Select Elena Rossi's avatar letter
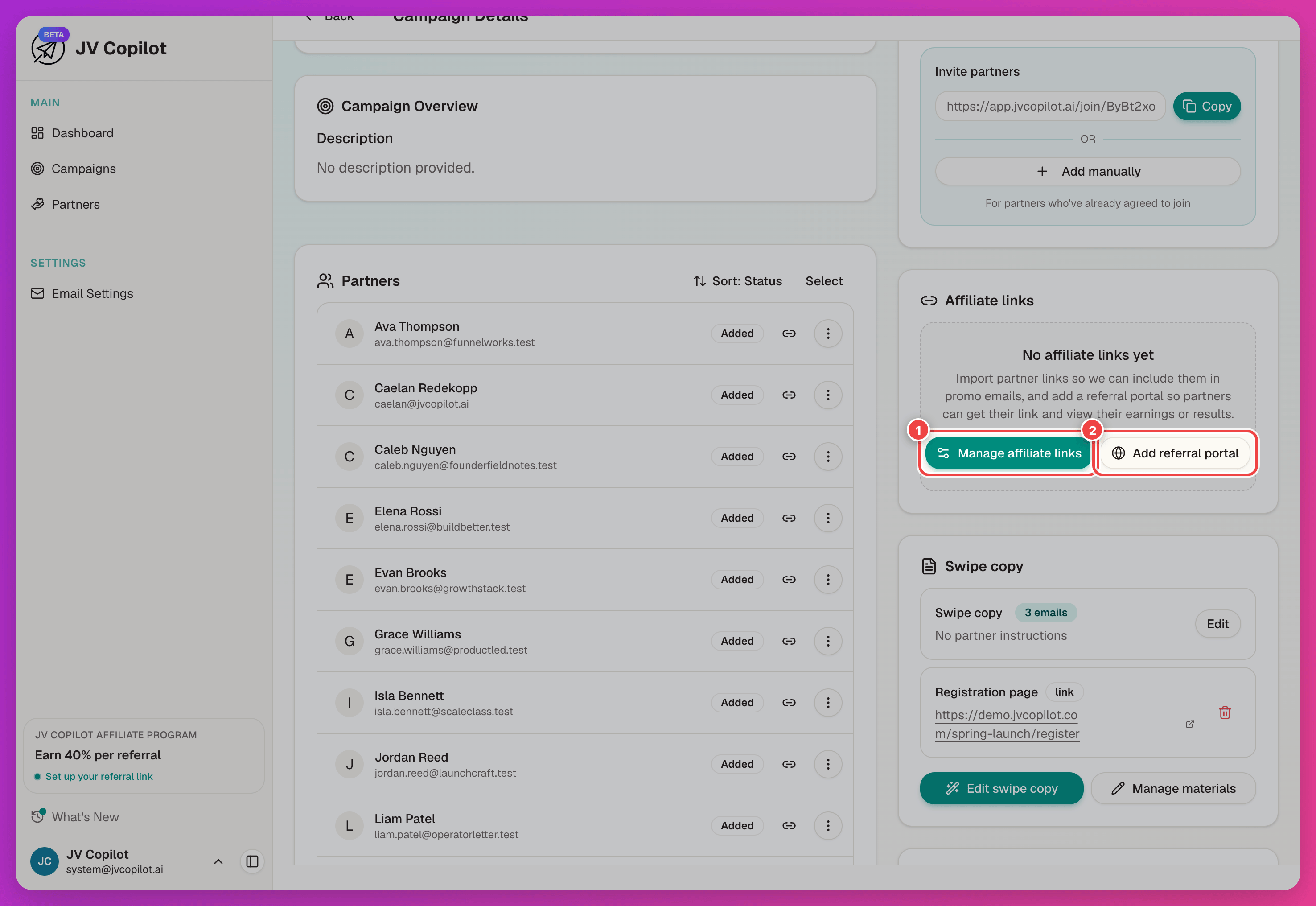 click(x=349, y=518)
